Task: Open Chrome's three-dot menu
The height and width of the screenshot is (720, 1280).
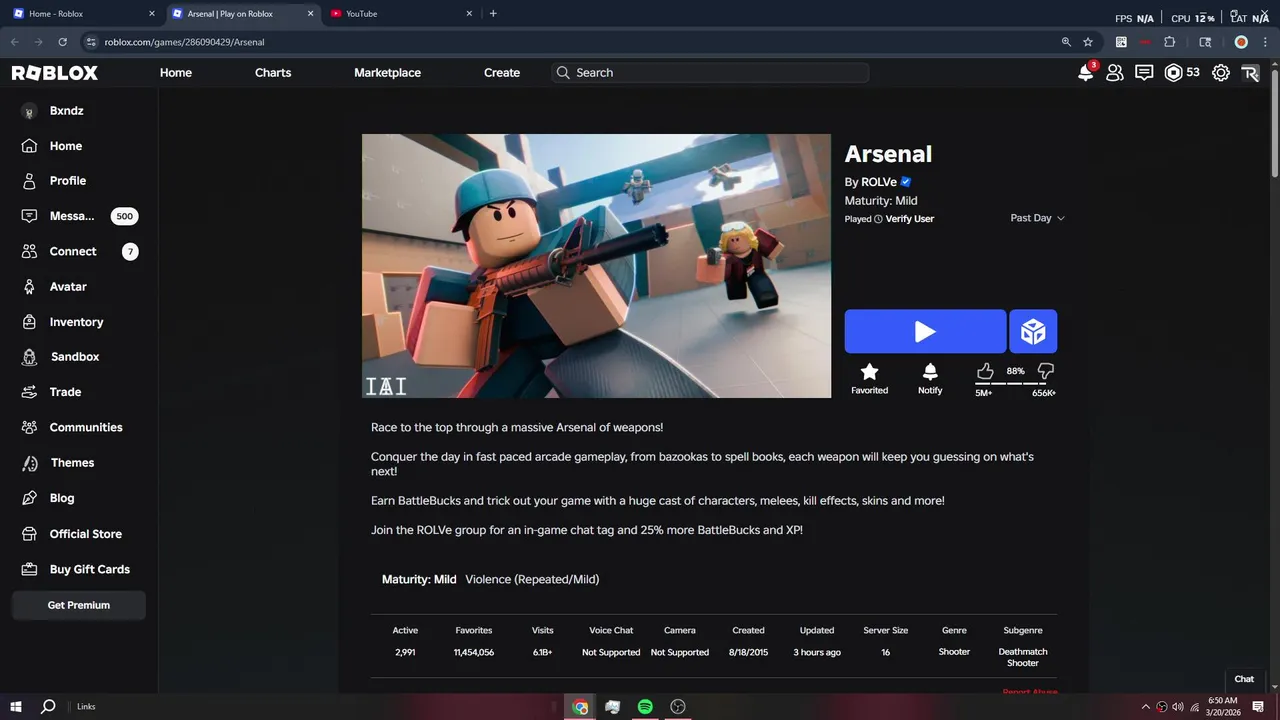Action: [1265, 42]
